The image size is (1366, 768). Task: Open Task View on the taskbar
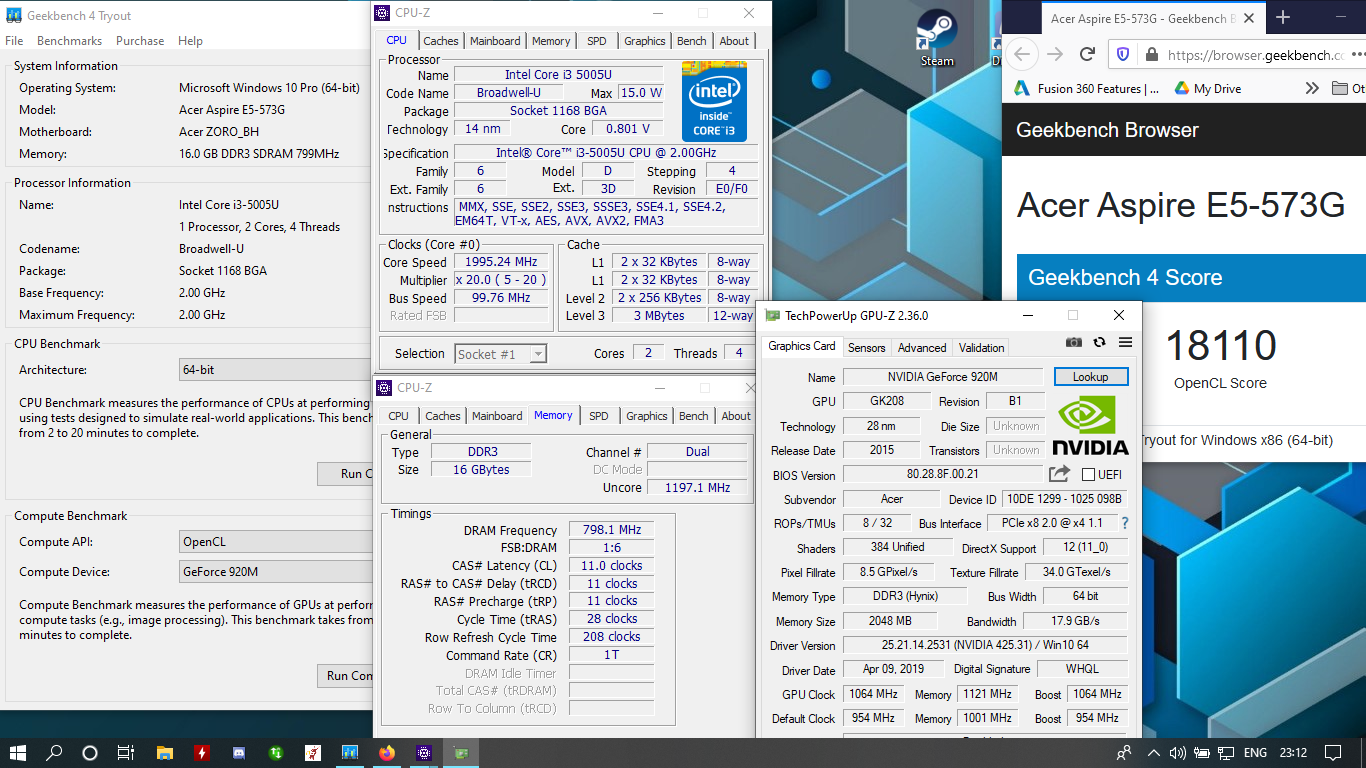126,752
